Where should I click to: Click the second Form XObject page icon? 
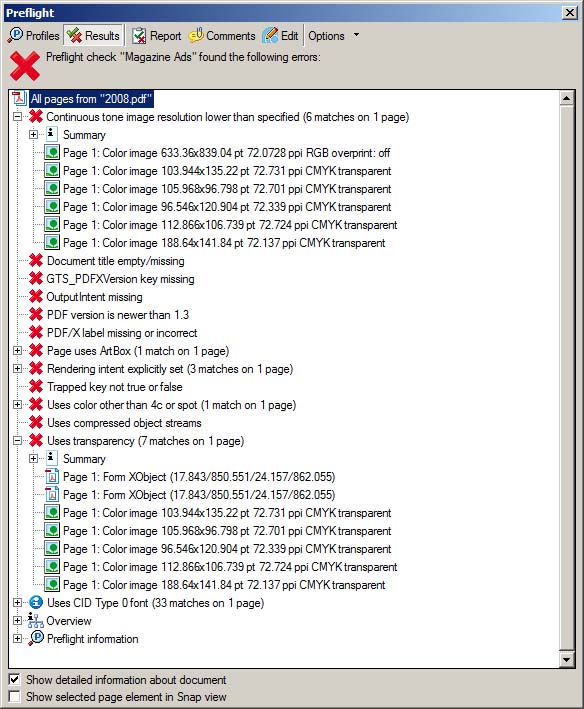click(52, 495)
